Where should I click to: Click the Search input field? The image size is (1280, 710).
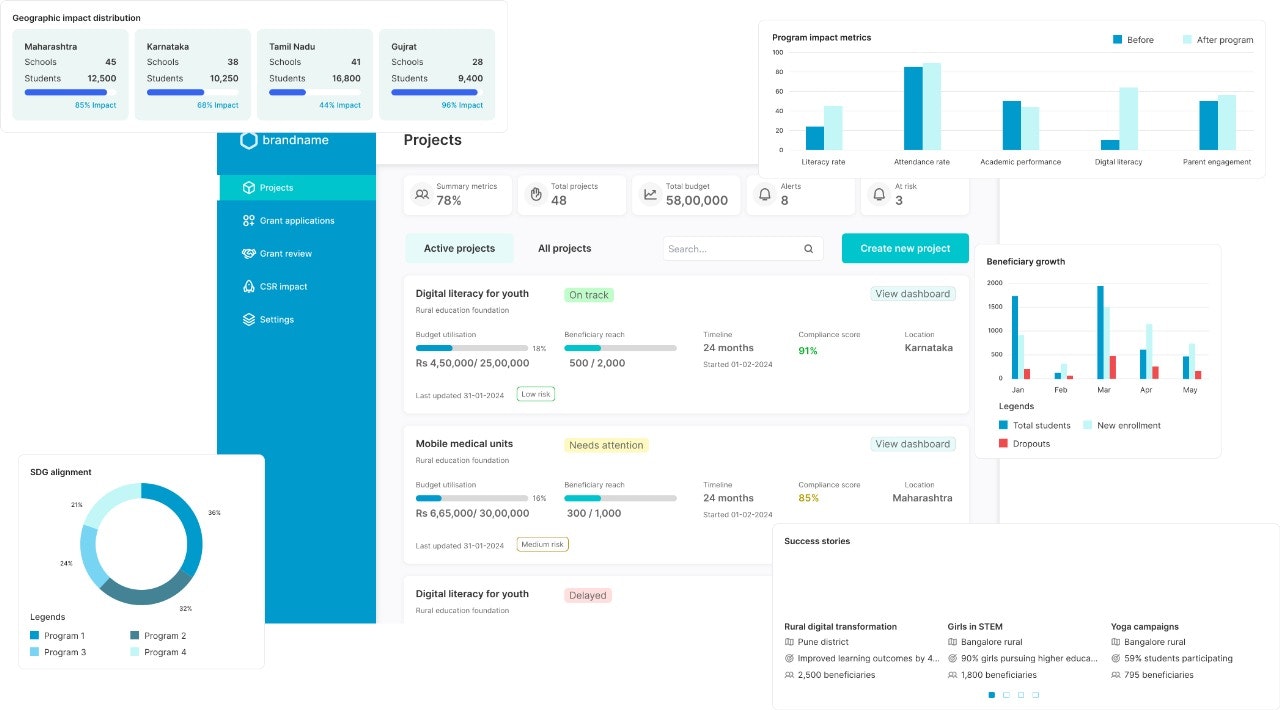point(743,249)
